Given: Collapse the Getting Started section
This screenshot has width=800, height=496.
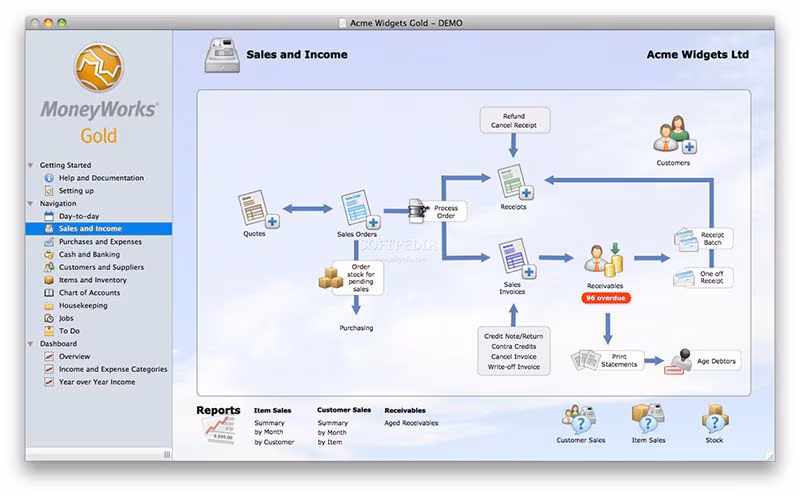Looking at the screenshot, I should click(x=31, y=165).
